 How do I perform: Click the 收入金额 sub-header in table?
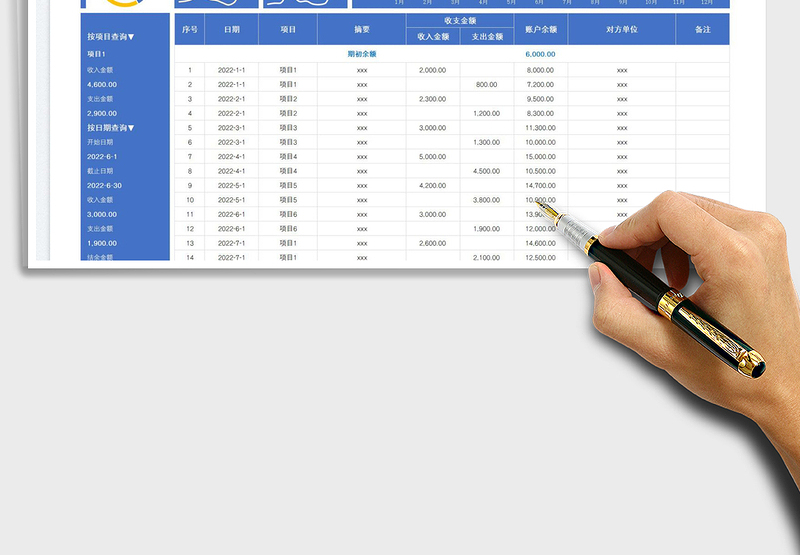pyautogui.click(x=433, y=37)
